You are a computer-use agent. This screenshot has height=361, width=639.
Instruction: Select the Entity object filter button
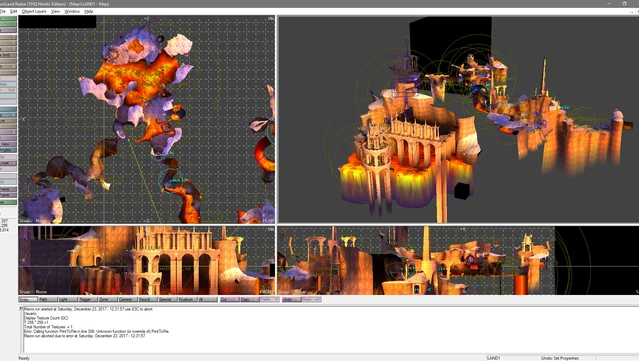[28, 299]
